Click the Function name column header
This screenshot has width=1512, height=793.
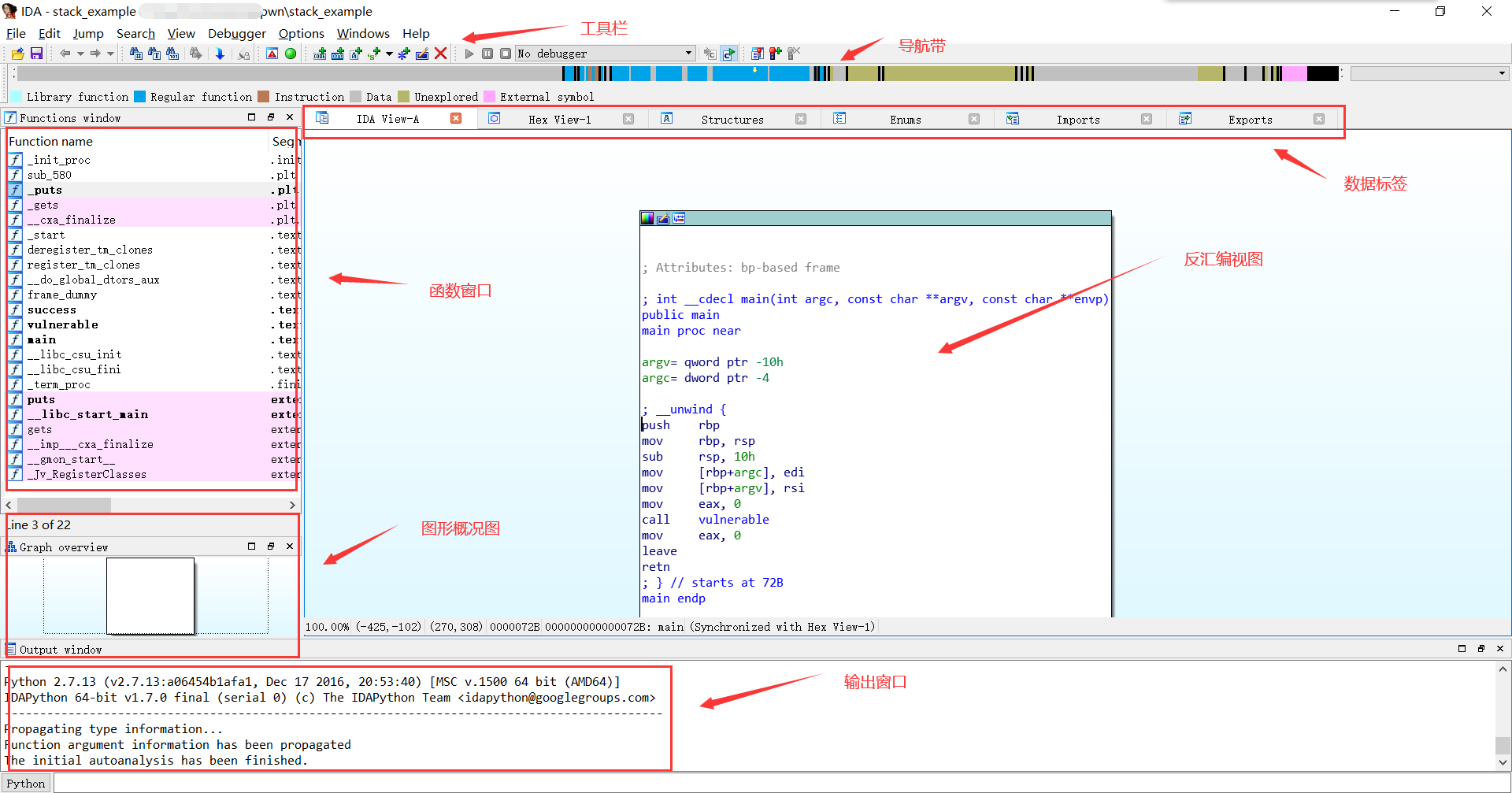coord(137,141)
